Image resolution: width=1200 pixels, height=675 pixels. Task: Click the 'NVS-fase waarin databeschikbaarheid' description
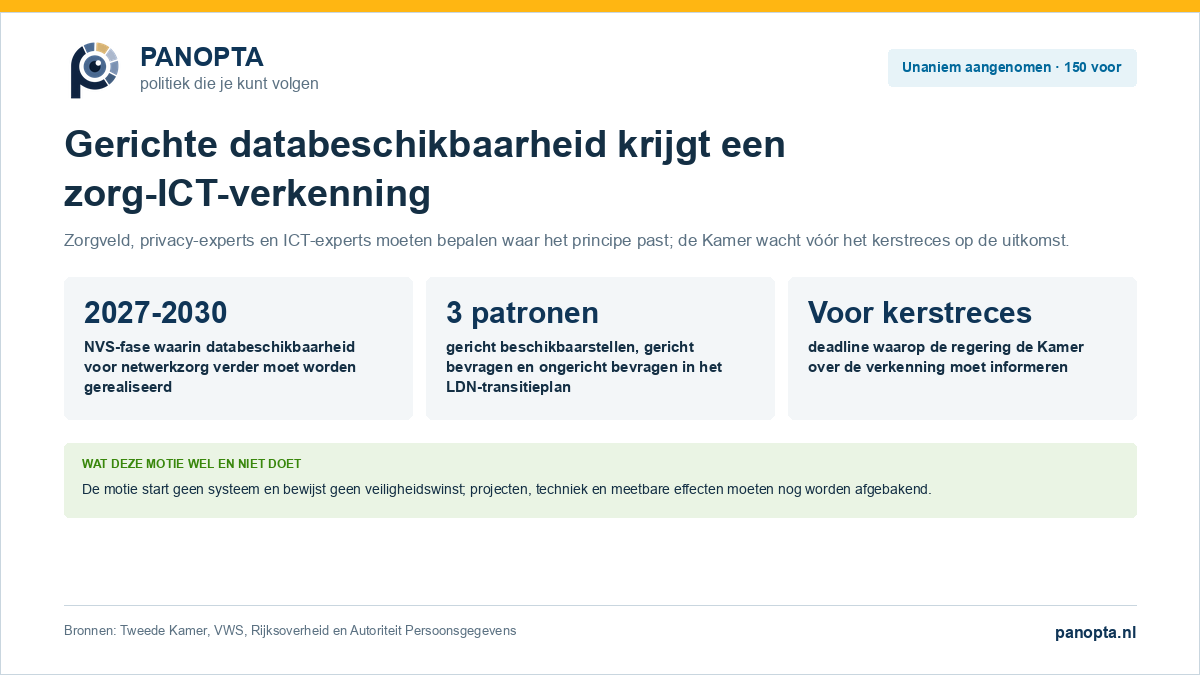click(220, 367)
